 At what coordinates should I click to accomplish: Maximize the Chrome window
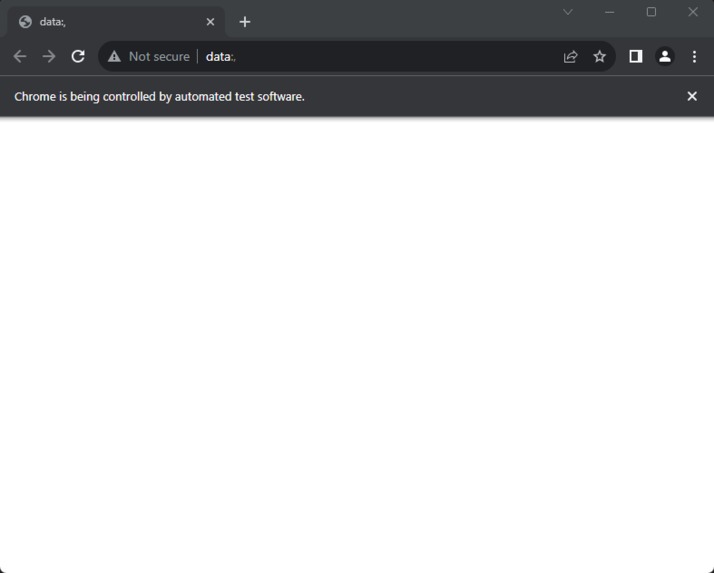click(651, 12)
